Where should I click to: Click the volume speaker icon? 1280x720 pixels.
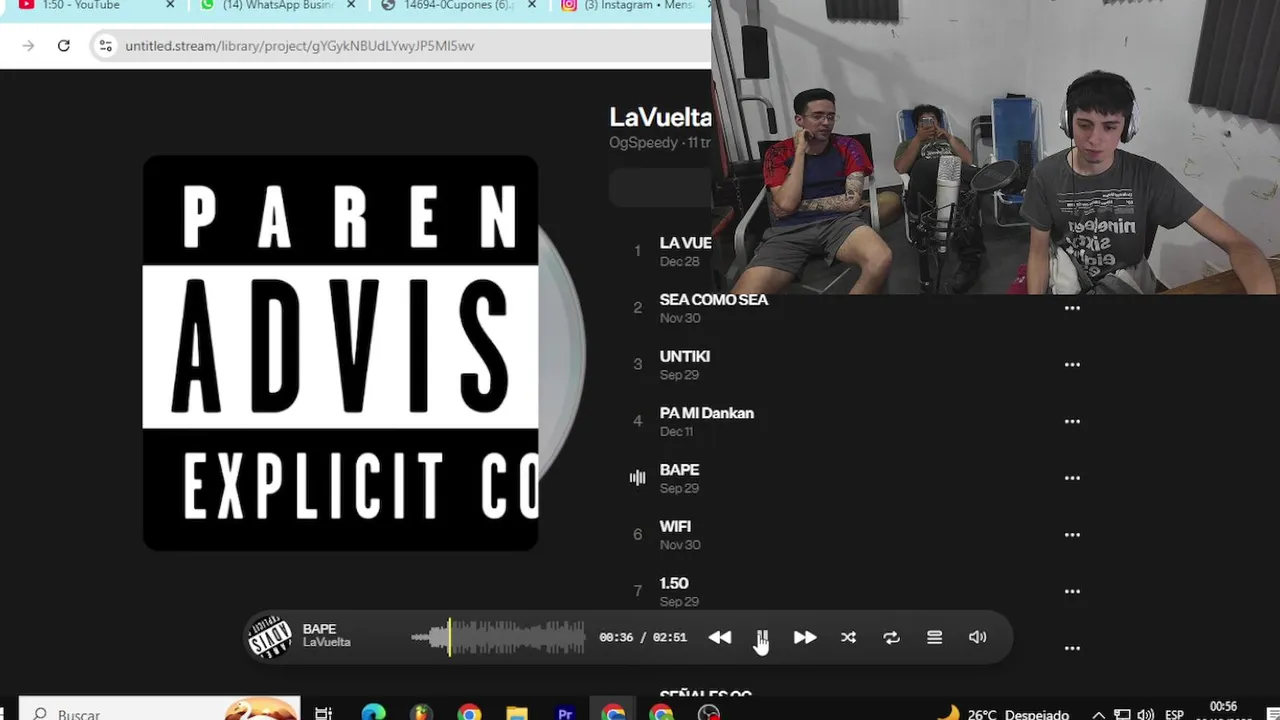pyautogui.click(x=977, y=637)
